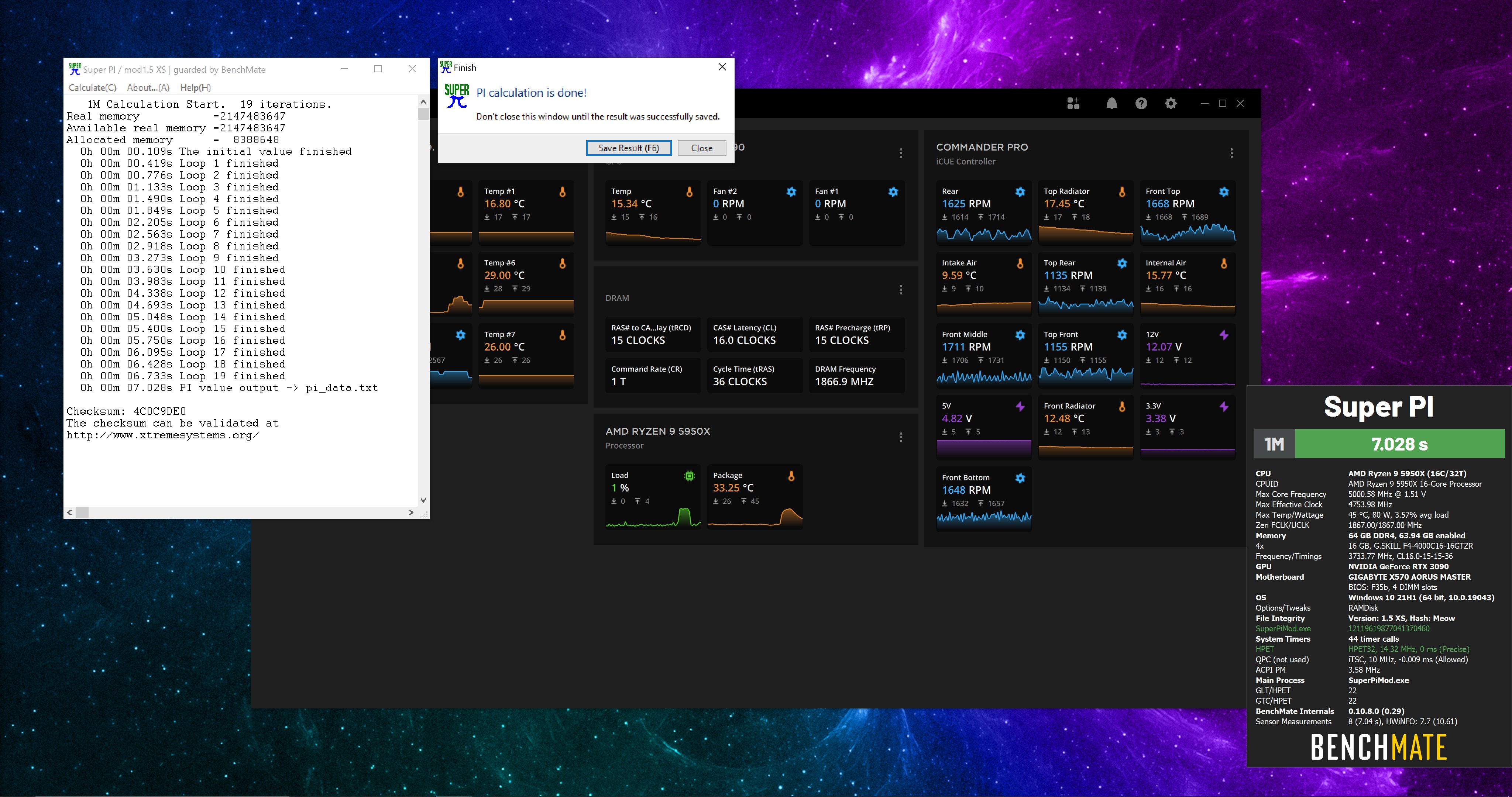
Task: Click the Package temperature thermometer icon
Action: (x=791, y=476)
